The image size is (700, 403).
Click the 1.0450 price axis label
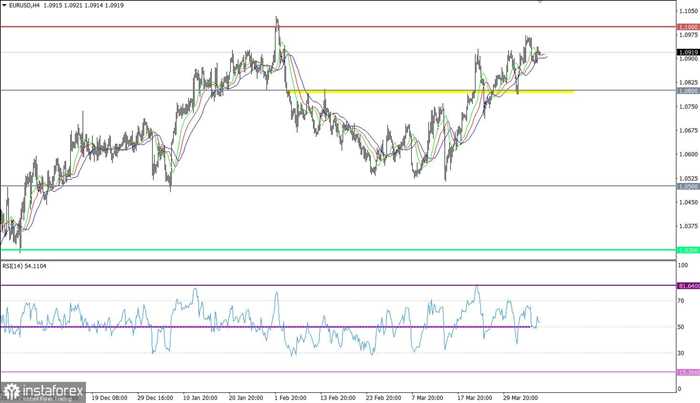tap(688, 202)
